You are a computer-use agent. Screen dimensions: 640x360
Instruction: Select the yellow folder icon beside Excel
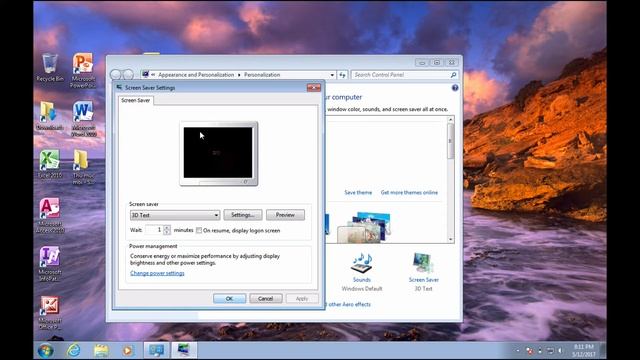(83, 167)
